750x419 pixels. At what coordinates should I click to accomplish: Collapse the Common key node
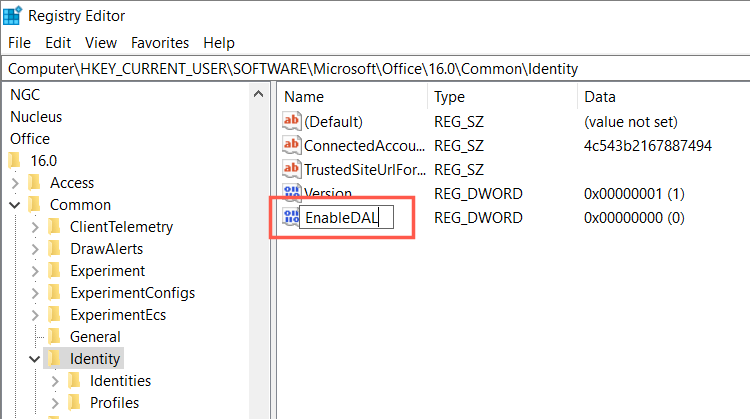(x=15, y=205)
